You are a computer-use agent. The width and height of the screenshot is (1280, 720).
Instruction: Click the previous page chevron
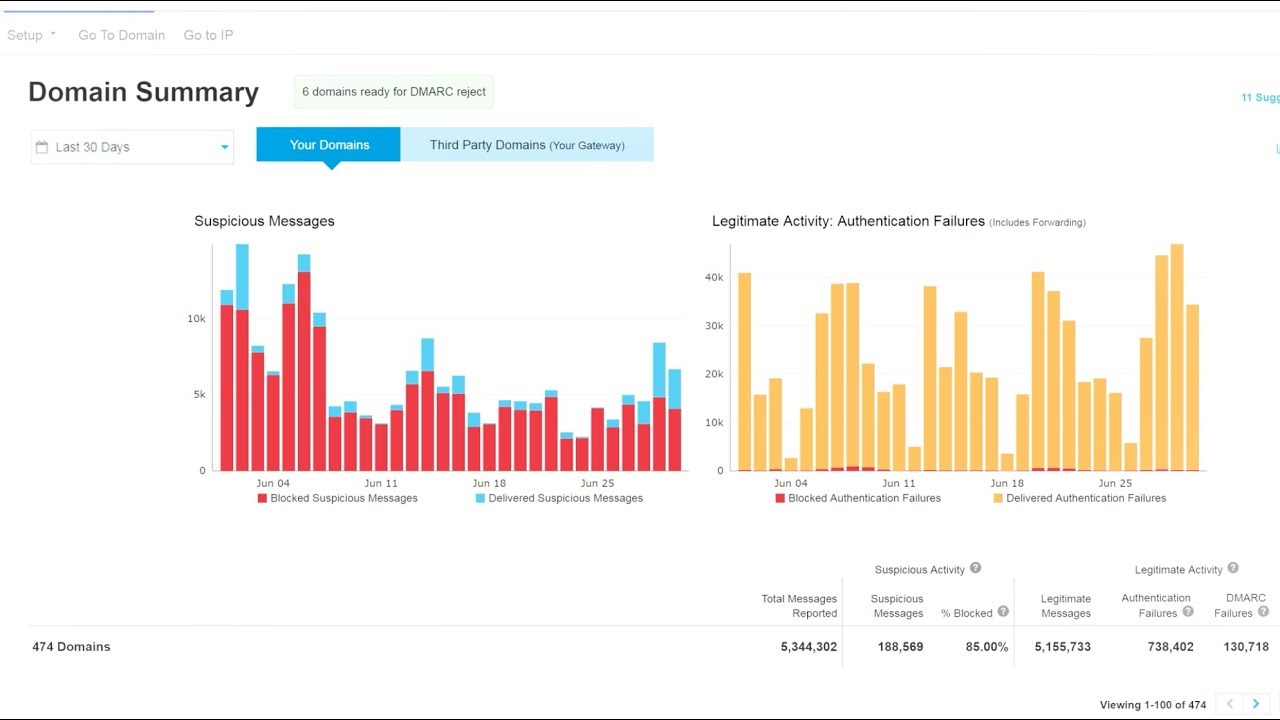(x=1229, y=703)
